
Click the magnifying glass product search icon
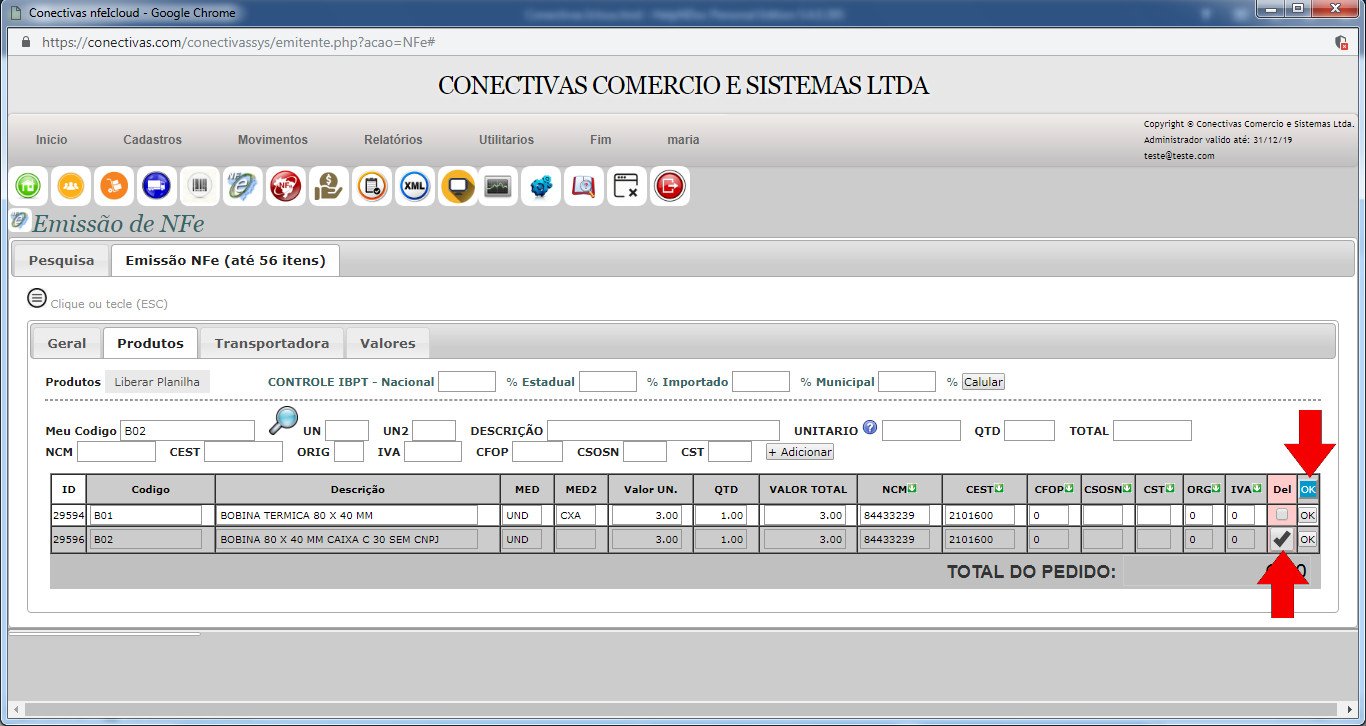(284, 421)
